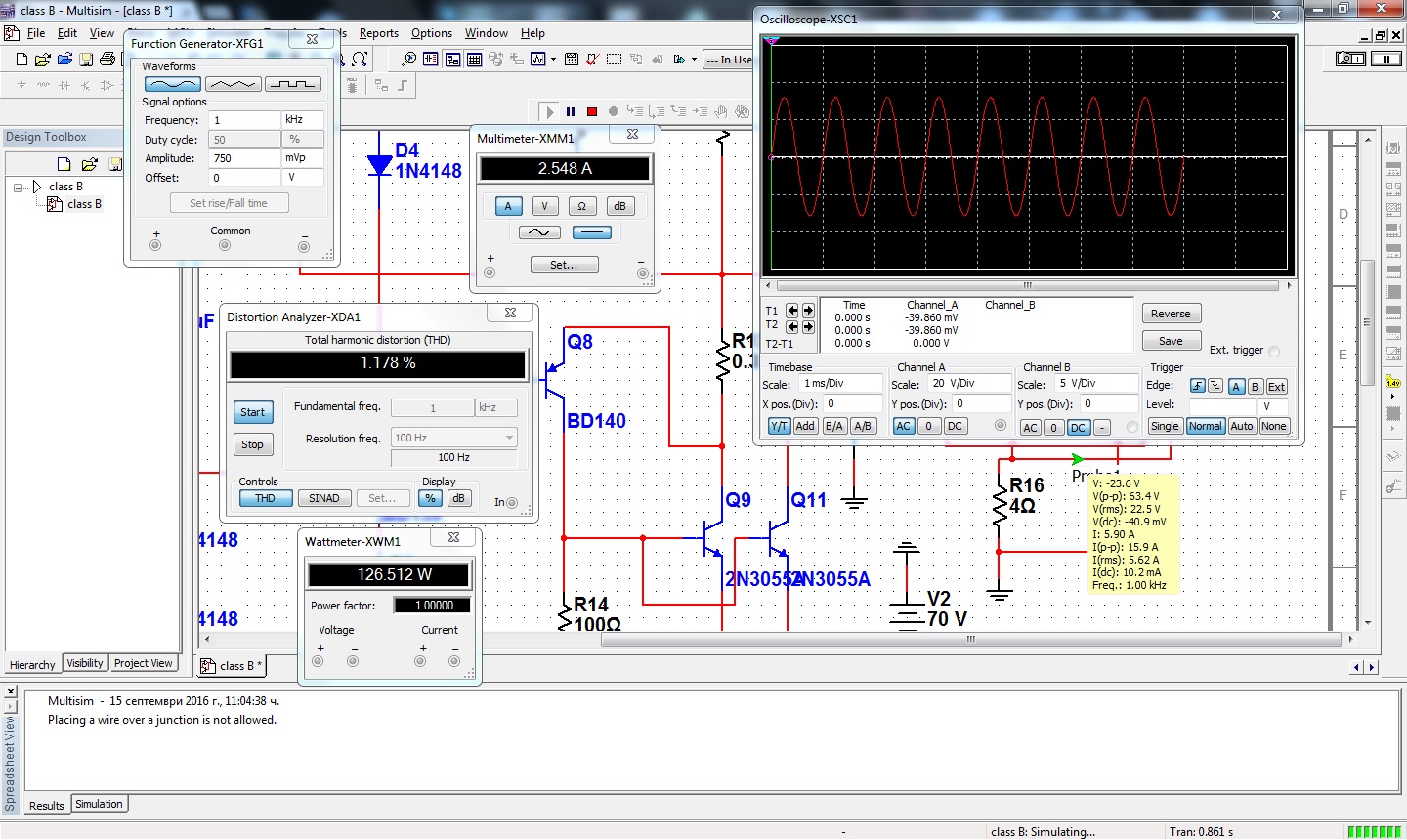The image size is (1407, 840).
Task: Set distortion display to dB
Action: coord(458,498)
